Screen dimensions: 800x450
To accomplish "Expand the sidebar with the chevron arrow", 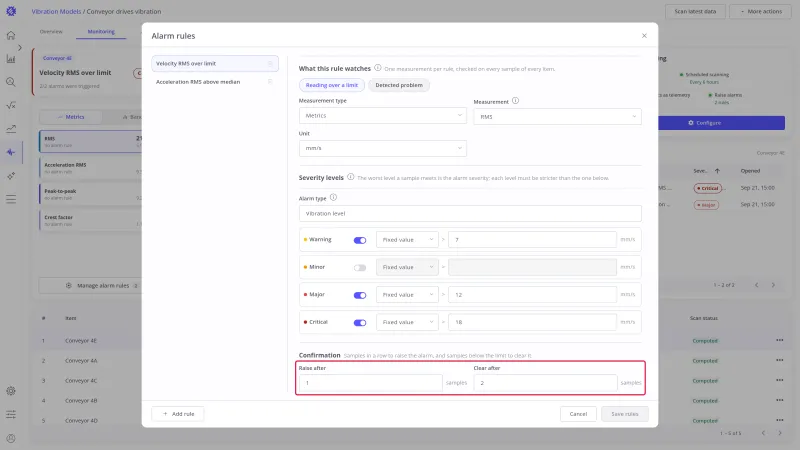I will click(19, 47).
